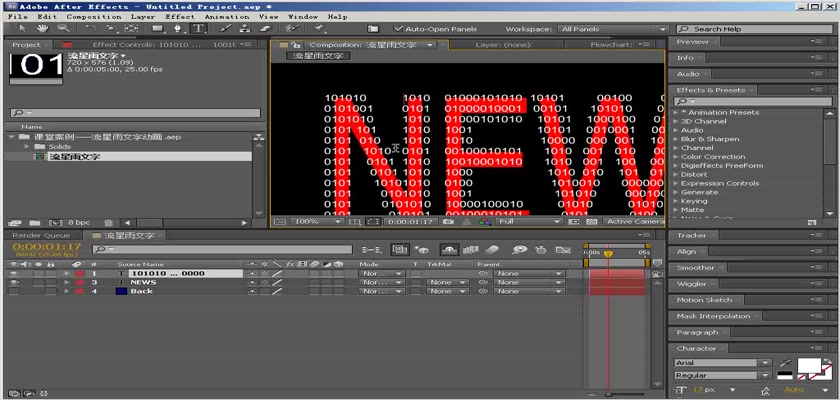Select the Zoom magnifier tool
The width and height of the screenshot is (840, 400).
tap(64, 28)
